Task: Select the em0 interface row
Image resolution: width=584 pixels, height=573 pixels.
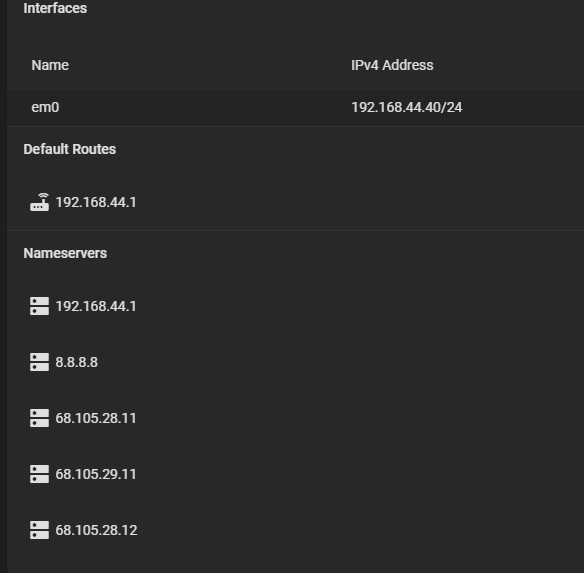Action: 295,108
